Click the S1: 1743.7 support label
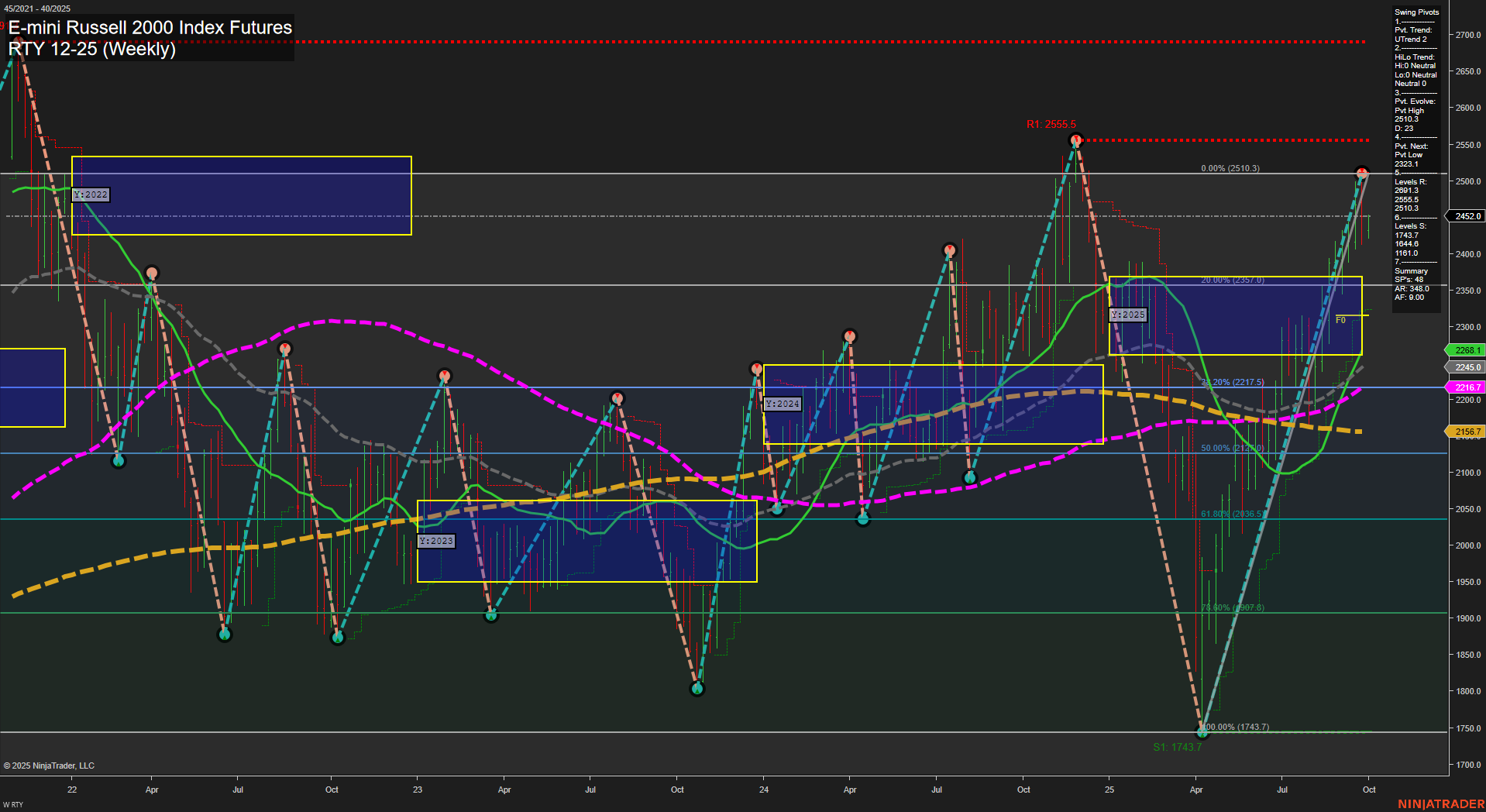The height and width of the screenshot is (812, 1486). (x=1177, y=747)
